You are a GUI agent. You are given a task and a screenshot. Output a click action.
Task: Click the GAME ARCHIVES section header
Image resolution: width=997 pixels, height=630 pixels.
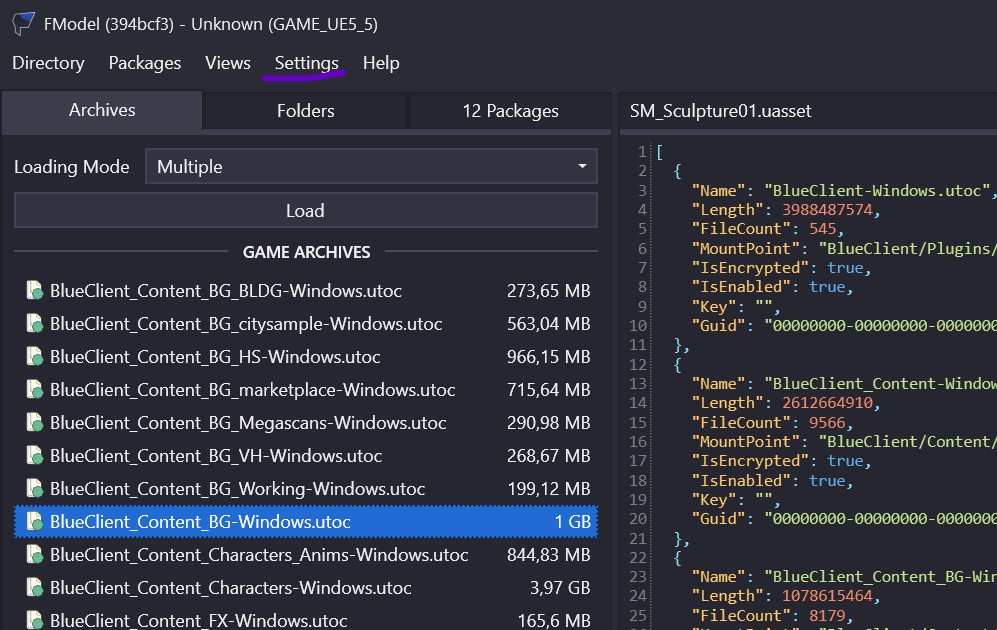click(306, 252)
